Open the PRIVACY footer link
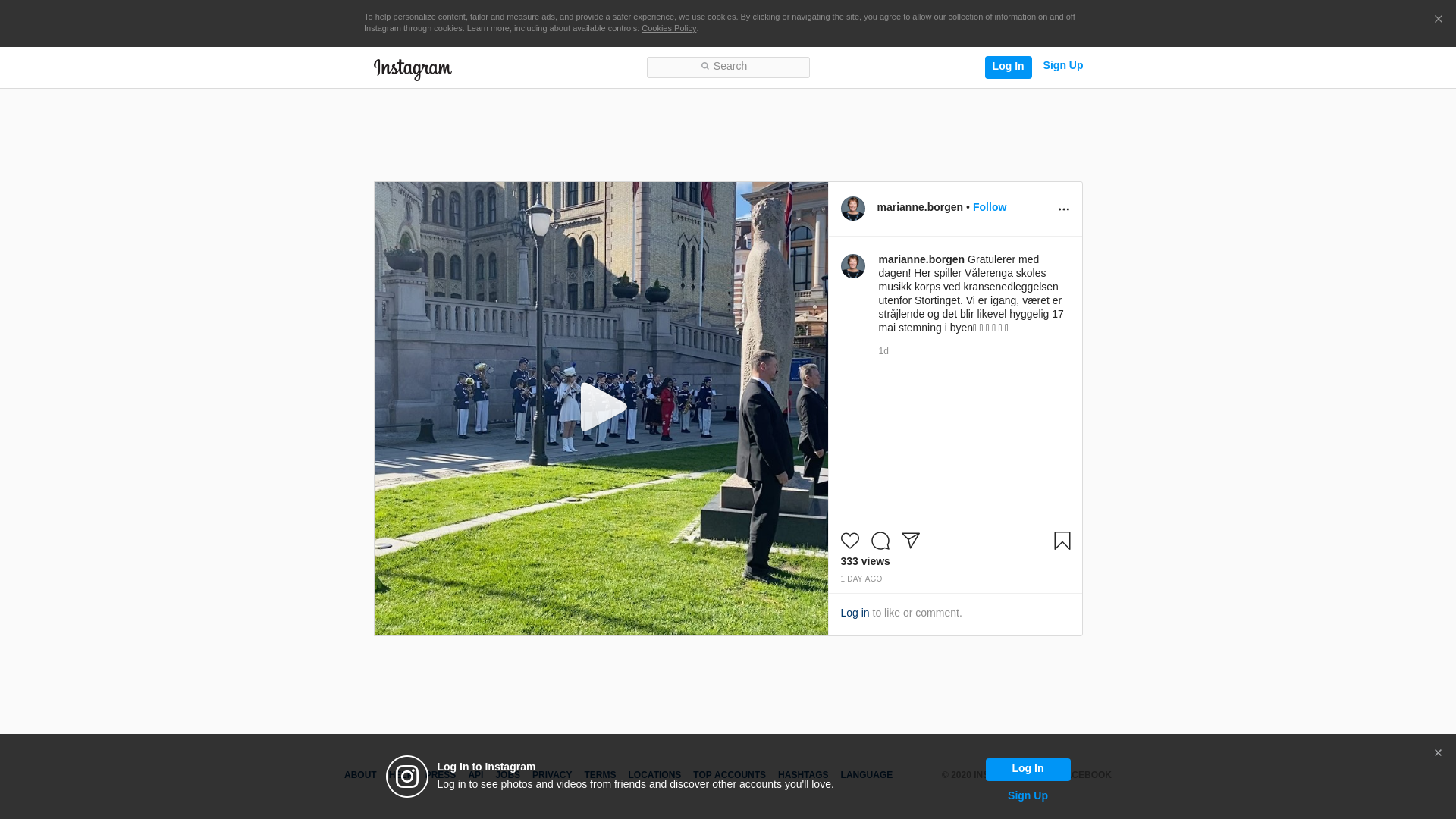1456x819 pixels. click(x=552, y=775)
